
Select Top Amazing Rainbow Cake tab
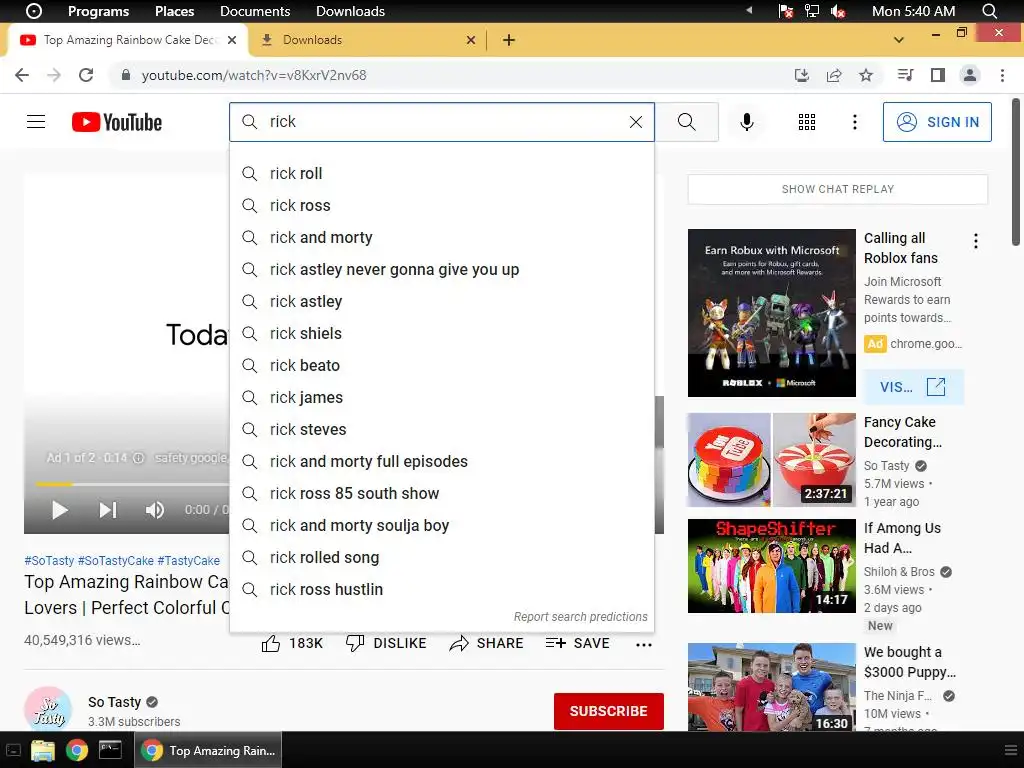click(128, 40)
